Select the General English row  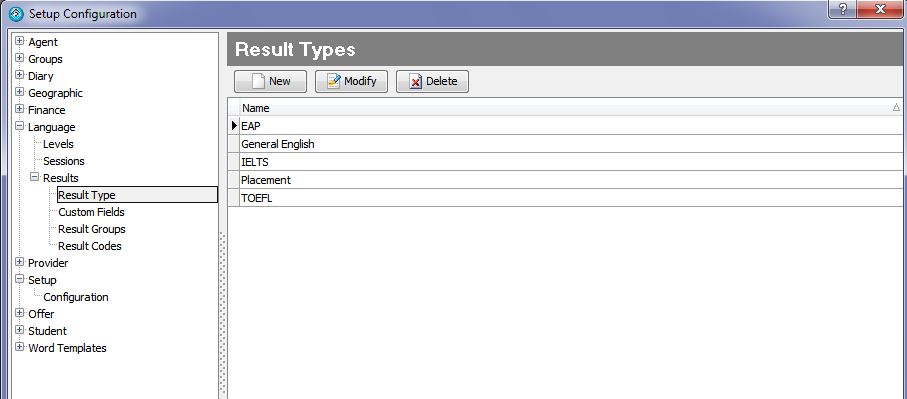pyautogui.click(x=572, y=144)
